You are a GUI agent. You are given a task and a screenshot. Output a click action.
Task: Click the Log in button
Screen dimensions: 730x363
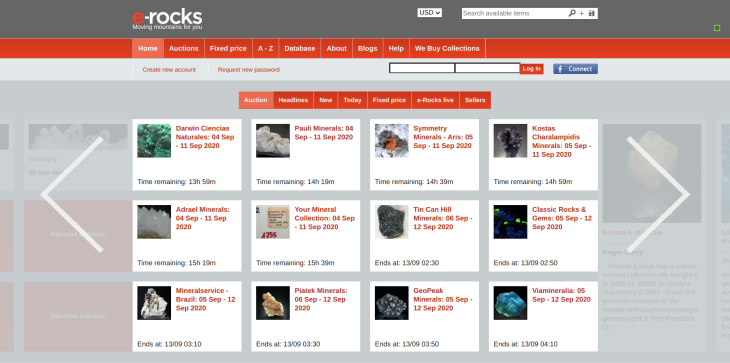point(532,69)
